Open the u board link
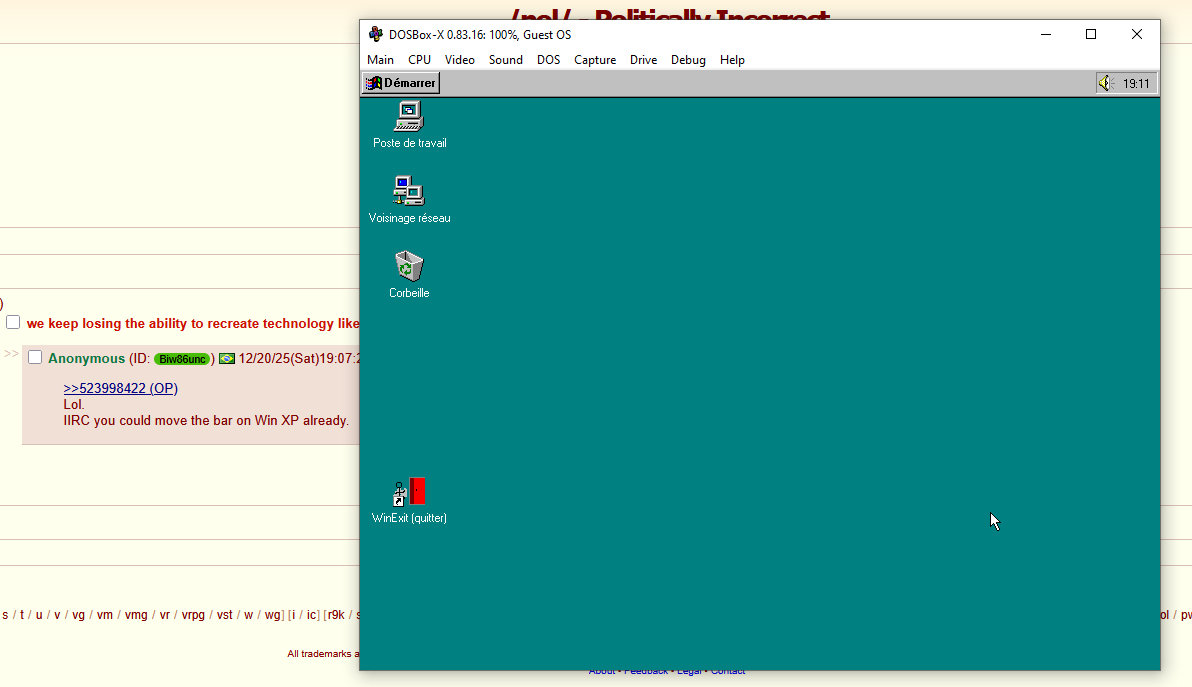 (x=39, y=615)
